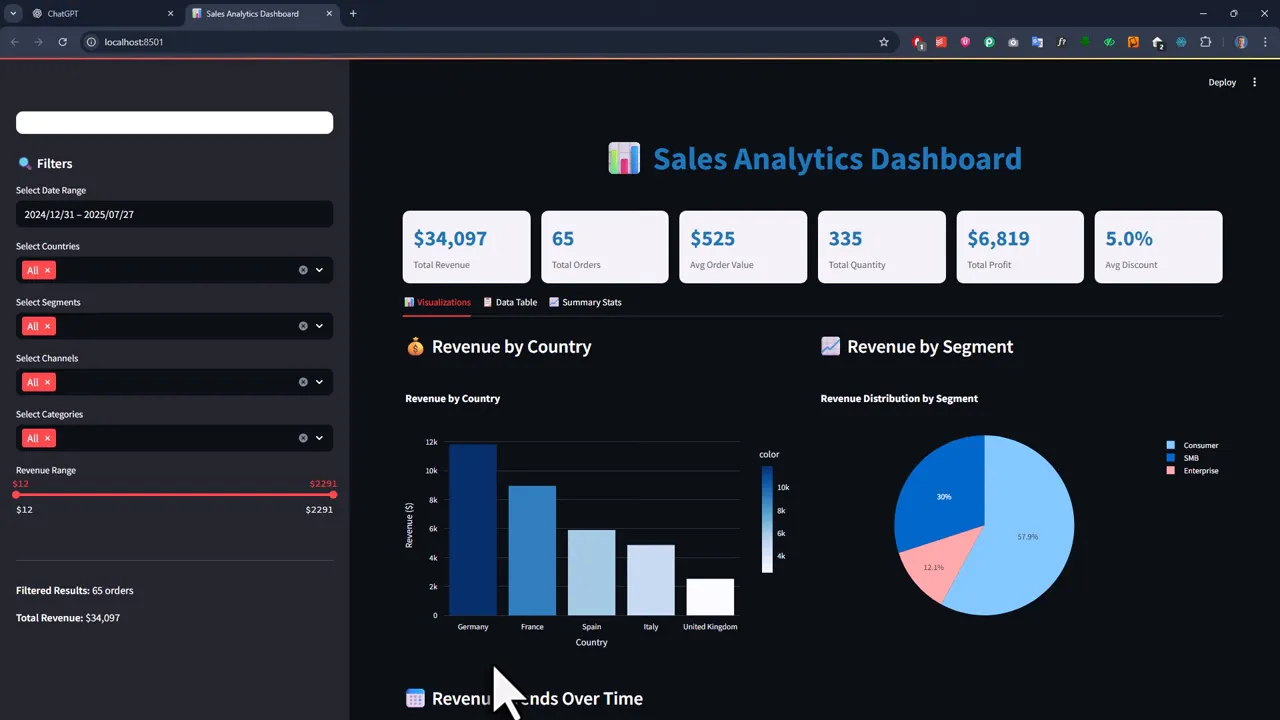Click the browser page reload icon

[62, 42]
